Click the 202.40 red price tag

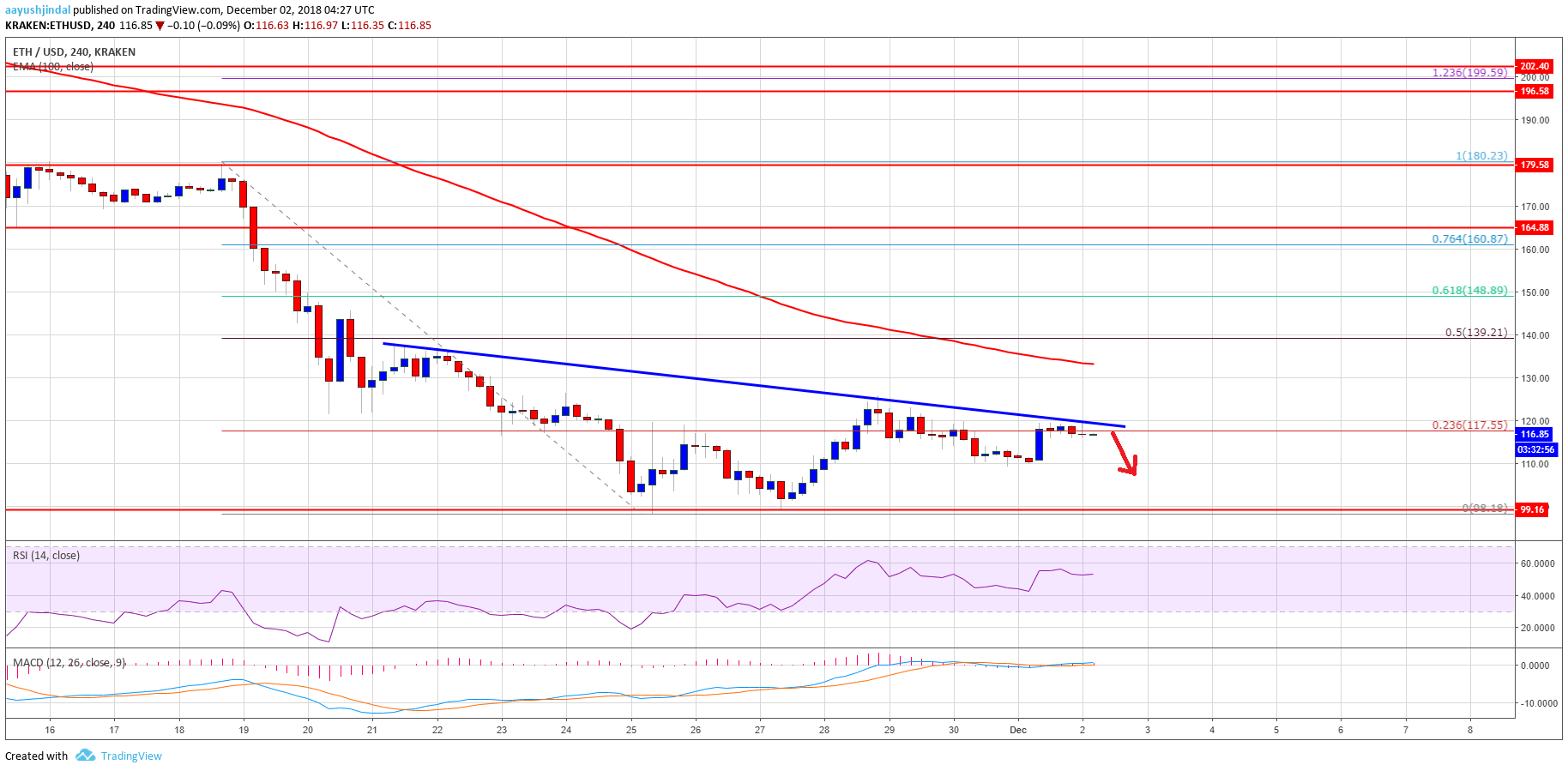[1535, 66]
